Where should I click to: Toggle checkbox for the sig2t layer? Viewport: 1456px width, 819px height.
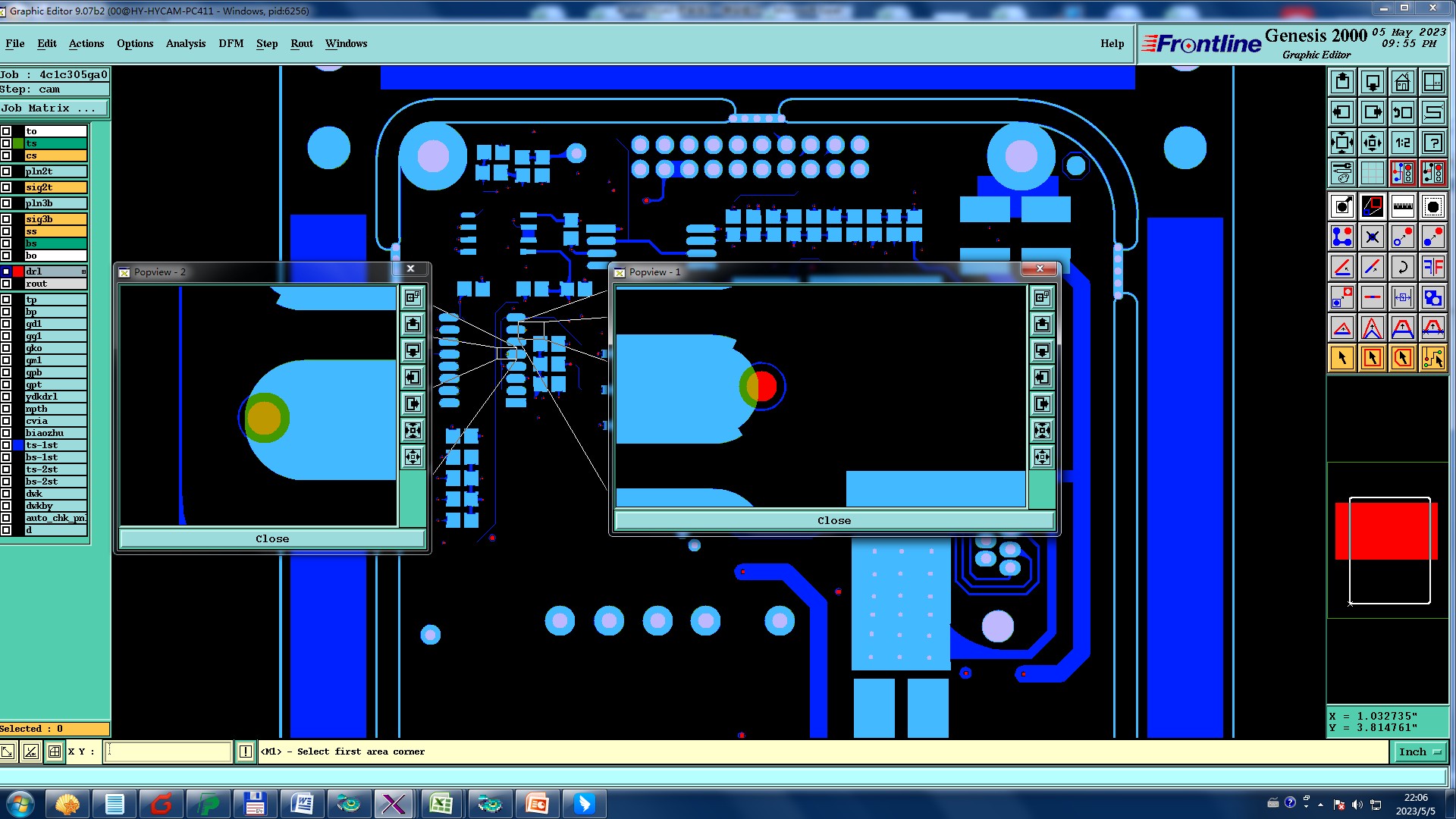pos(6,187)
